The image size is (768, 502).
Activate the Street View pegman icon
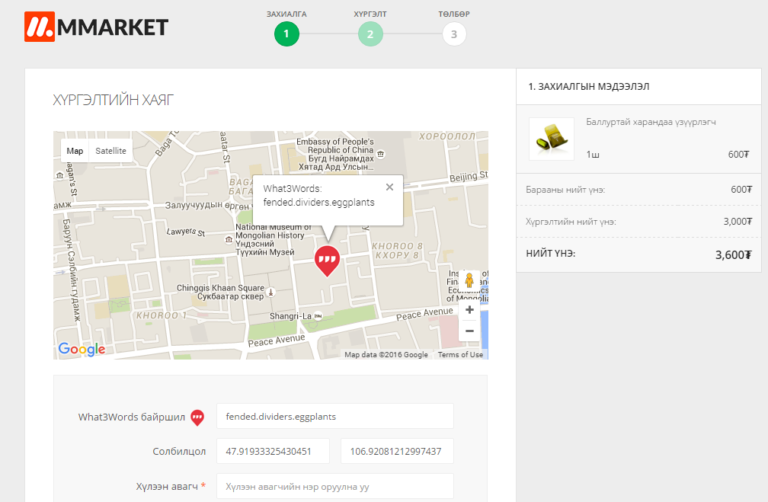[x=469, y=281]
